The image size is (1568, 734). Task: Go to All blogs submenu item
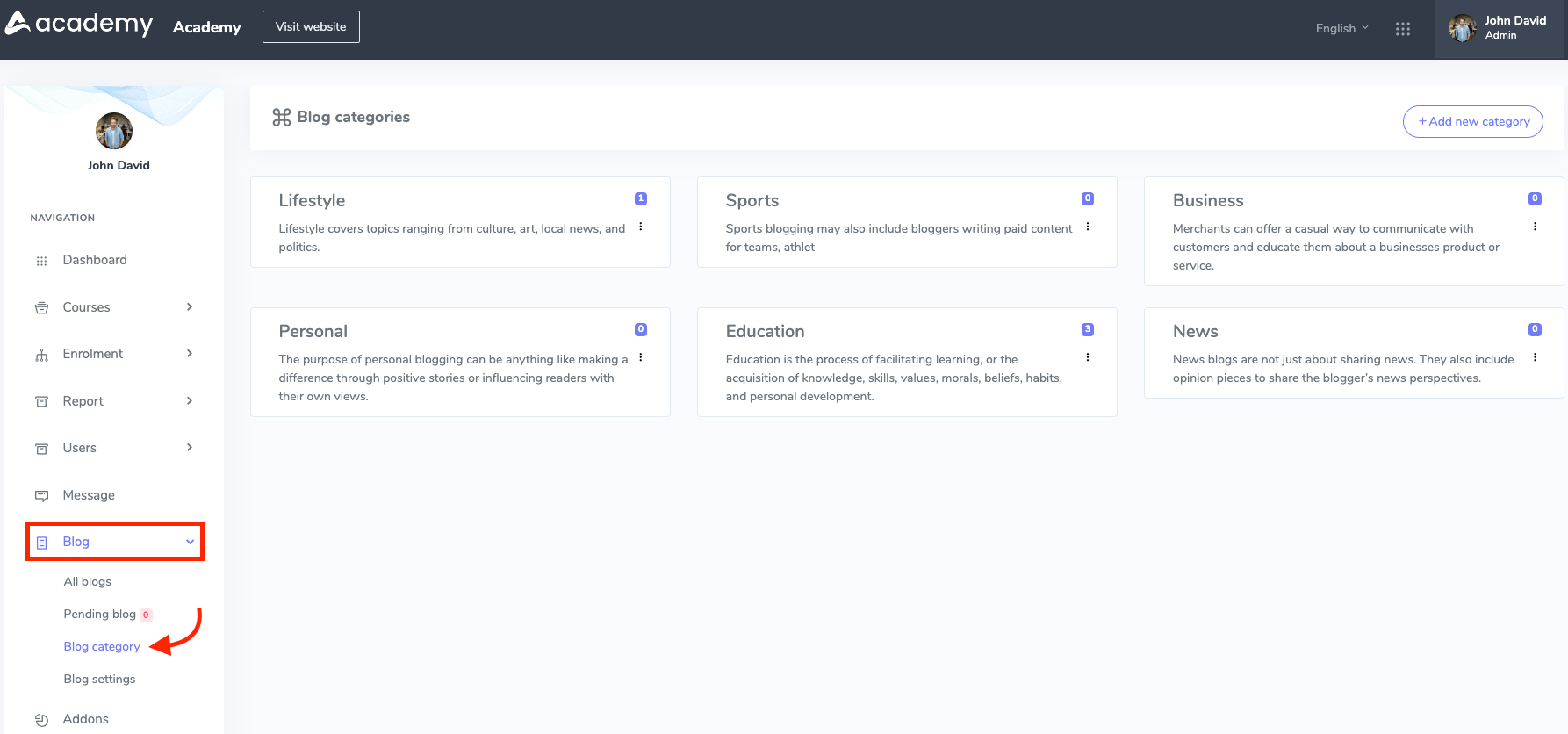coord(88,581)
